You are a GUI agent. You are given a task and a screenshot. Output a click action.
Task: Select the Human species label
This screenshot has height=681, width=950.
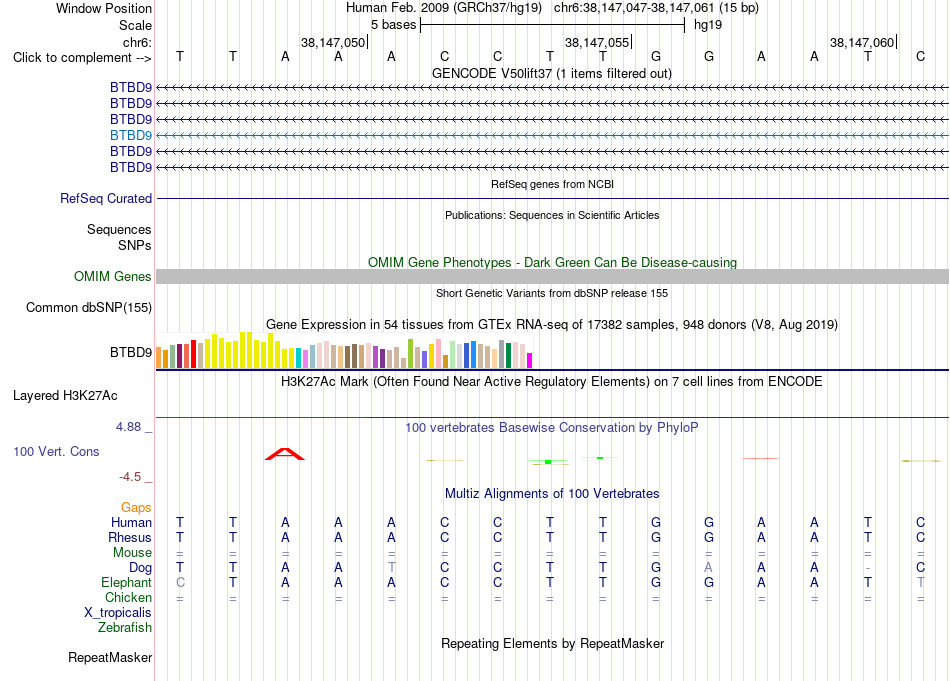tap(131, 522)
